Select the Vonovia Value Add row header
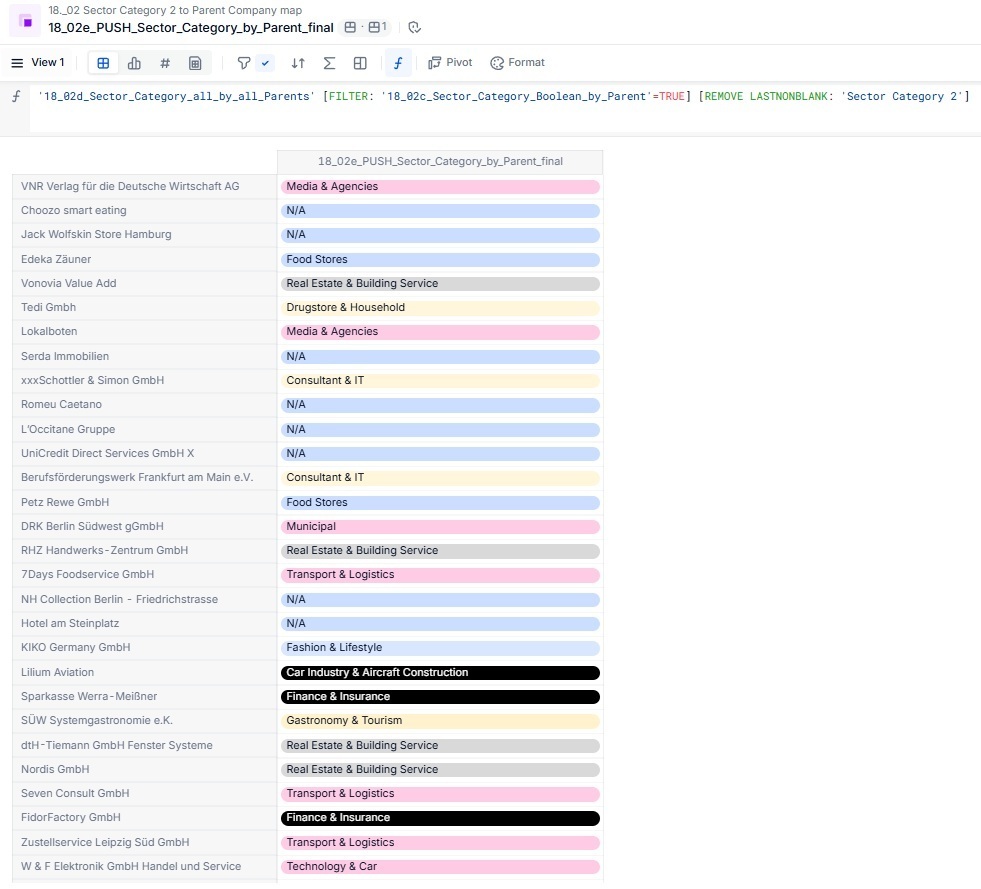The width and height of the screenshot is (981, 889). click(x=145, y=283)
